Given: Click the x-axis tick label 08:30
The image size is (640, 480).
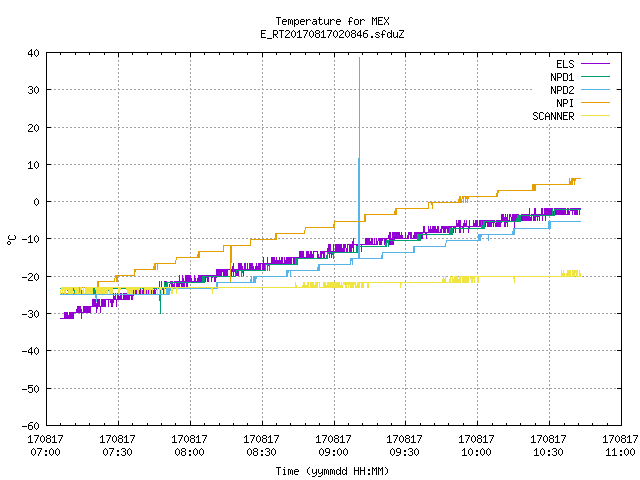Looking at the screenshot, I should [261, 452].
